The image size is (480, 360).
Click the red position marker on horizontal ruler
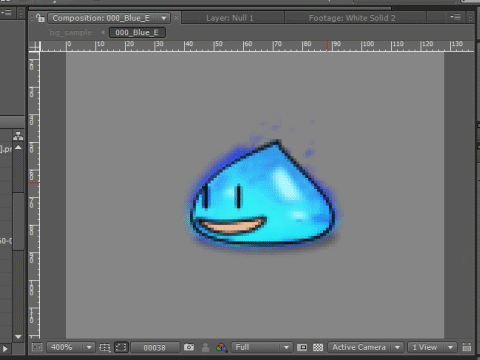(327, 46)
